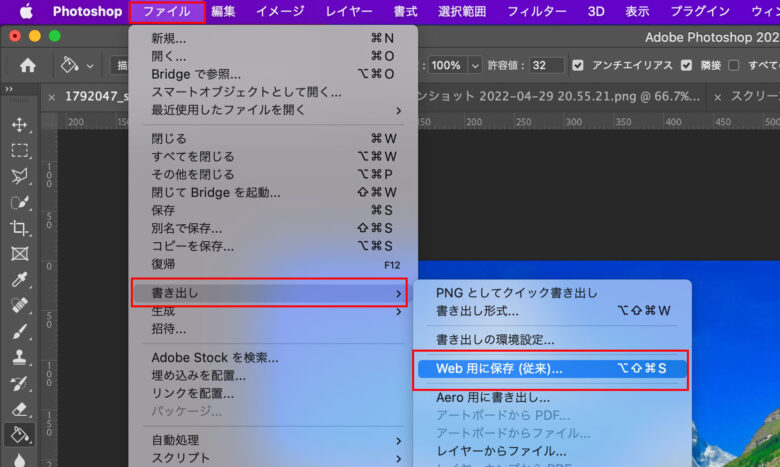Select the Blur tool
780x467 pixels.
[x=19, y=460]
